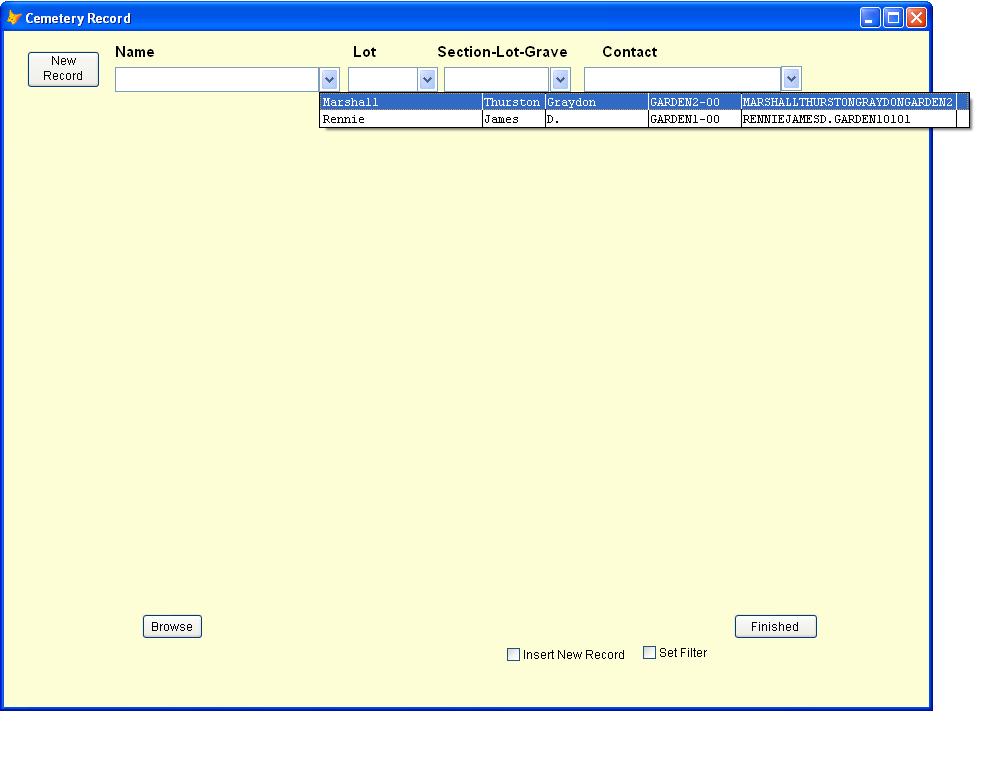Focus the Section-Lot-Grave input field
992x761 pixels.
(497, 80)
